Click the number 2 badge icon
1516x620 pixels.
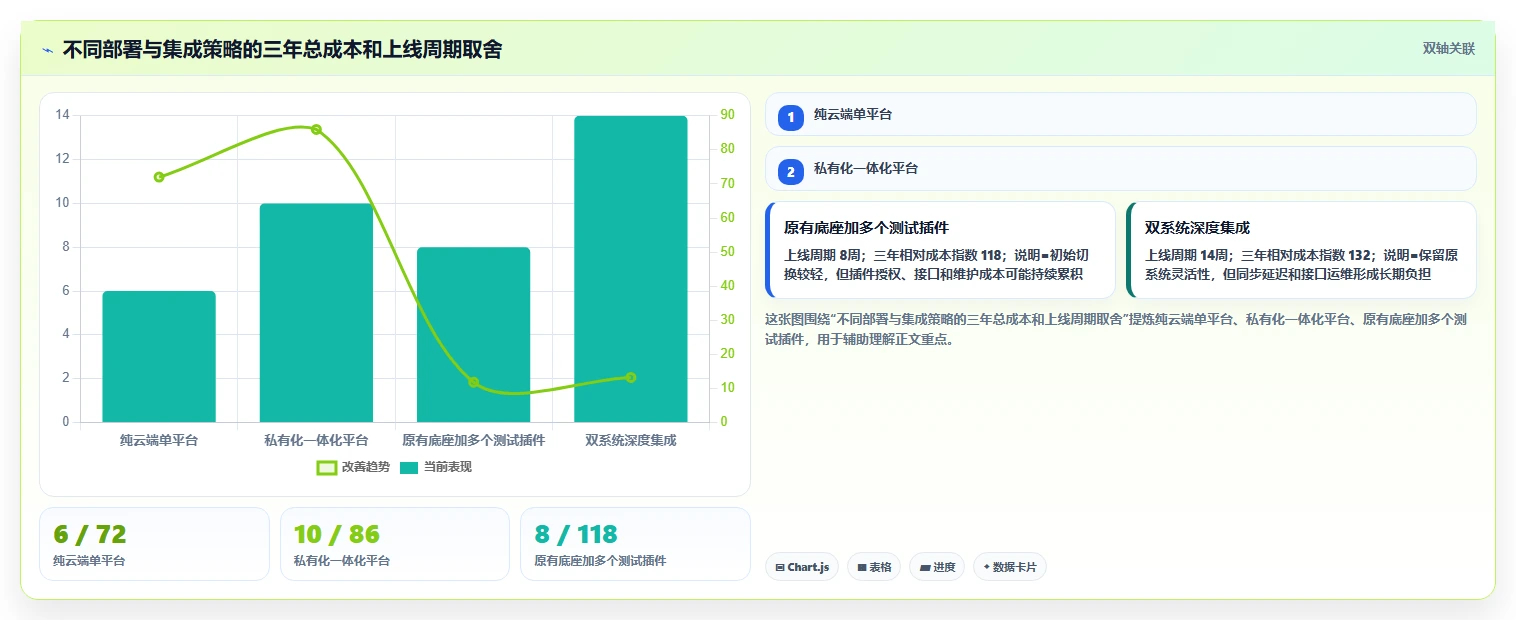click(x=791, y=172)
